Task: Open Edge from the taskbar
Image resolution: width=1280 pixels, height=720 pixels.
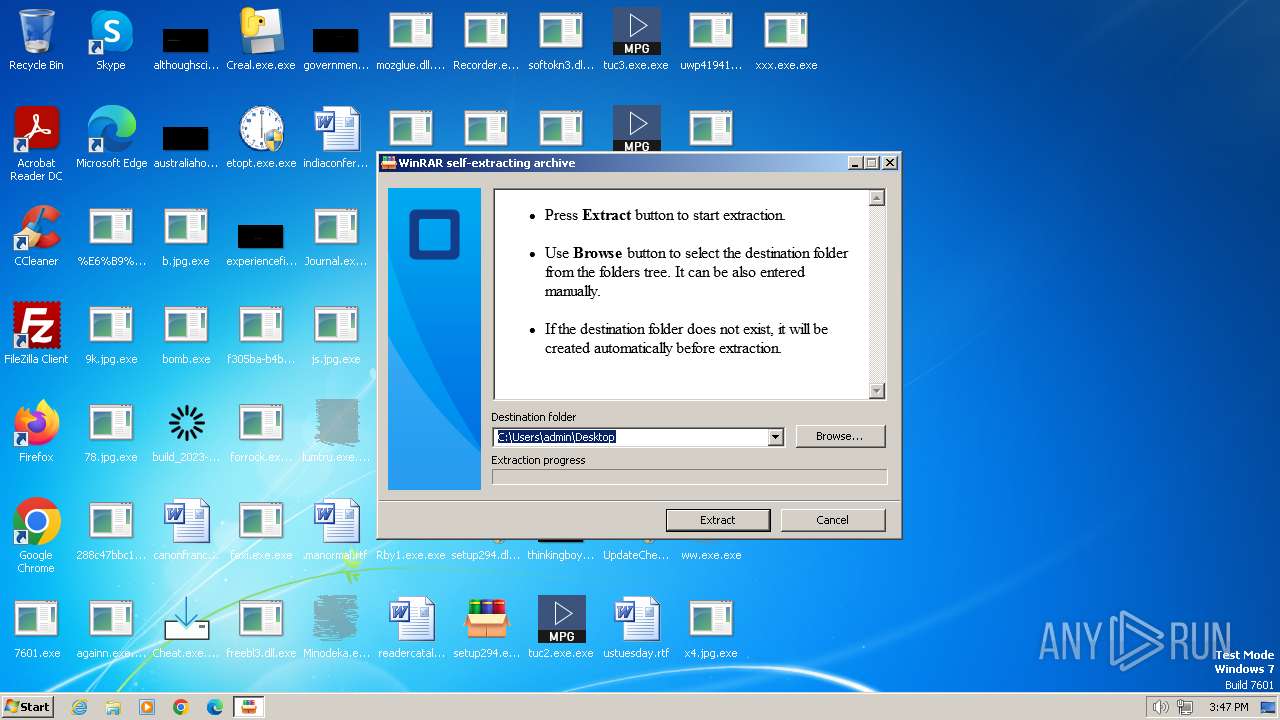Action: pos(215,707)
